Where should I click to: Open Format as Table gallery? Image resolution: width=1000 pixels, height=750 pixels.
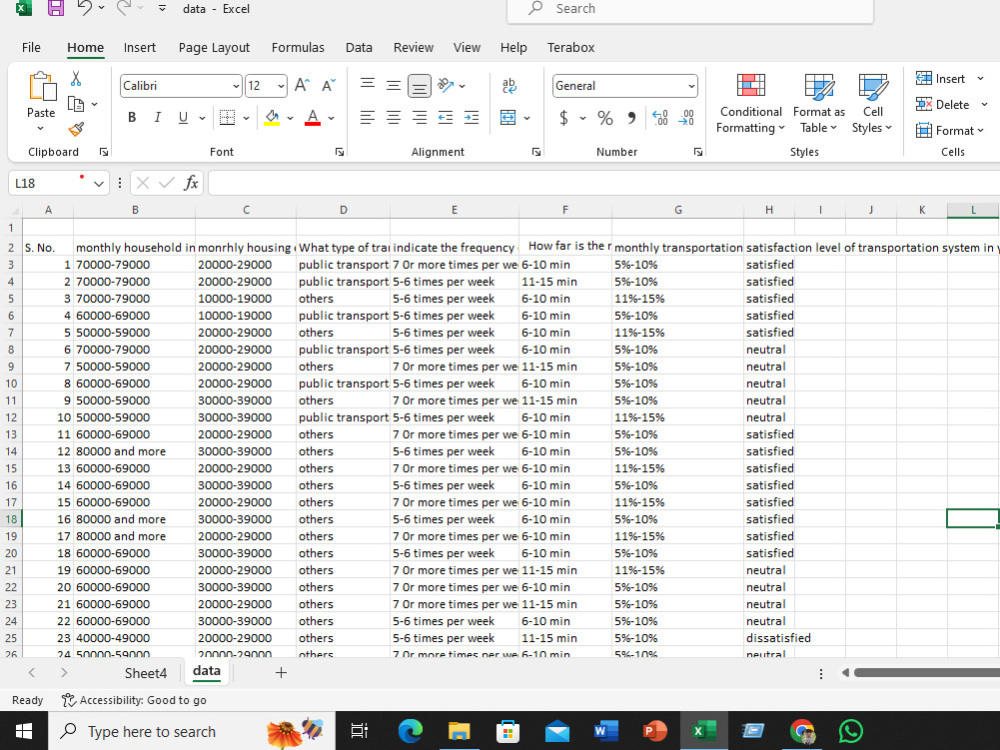(x=819, y=103)
